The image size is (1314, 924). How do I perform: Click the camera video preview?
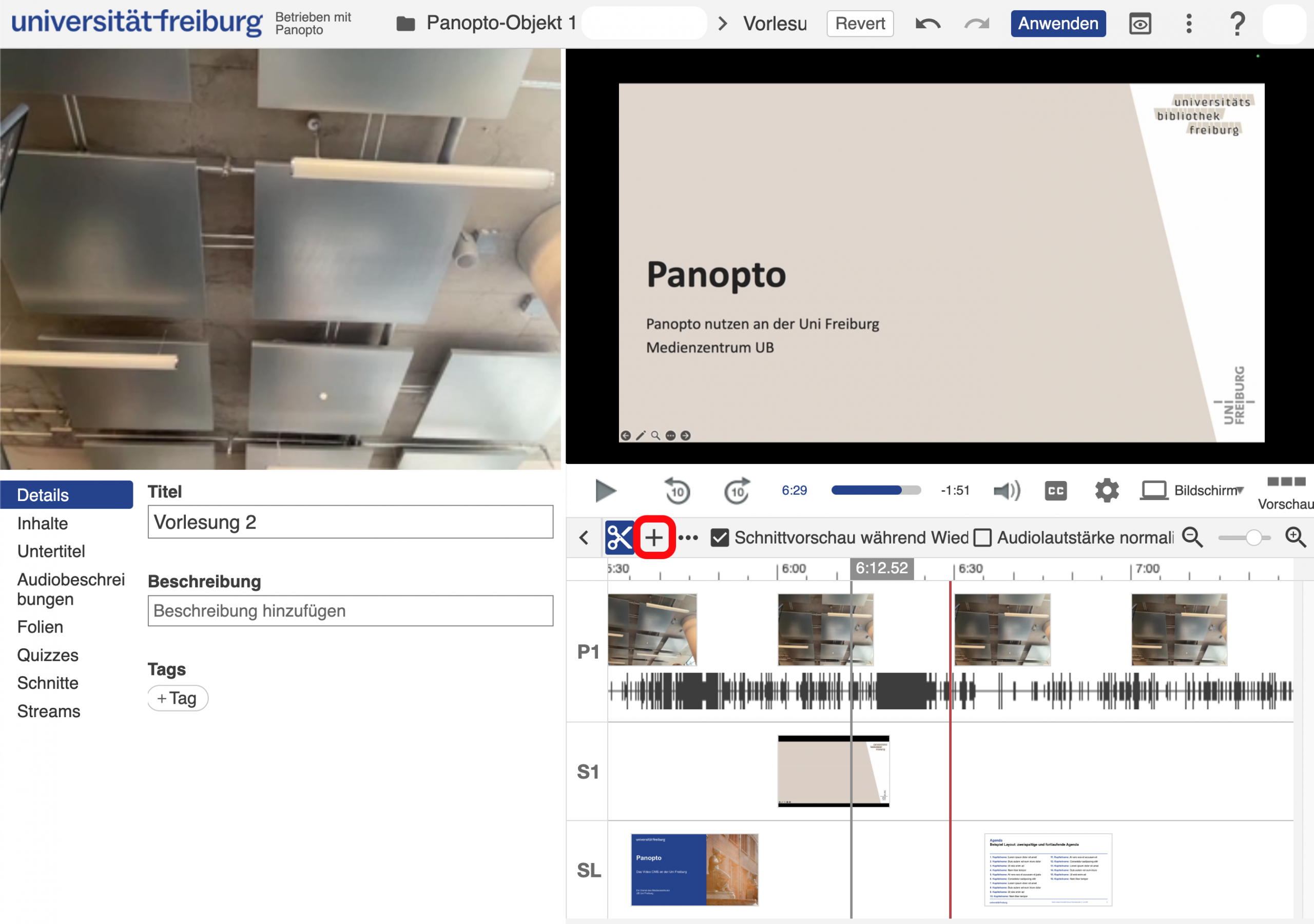(x=280, y=259)
